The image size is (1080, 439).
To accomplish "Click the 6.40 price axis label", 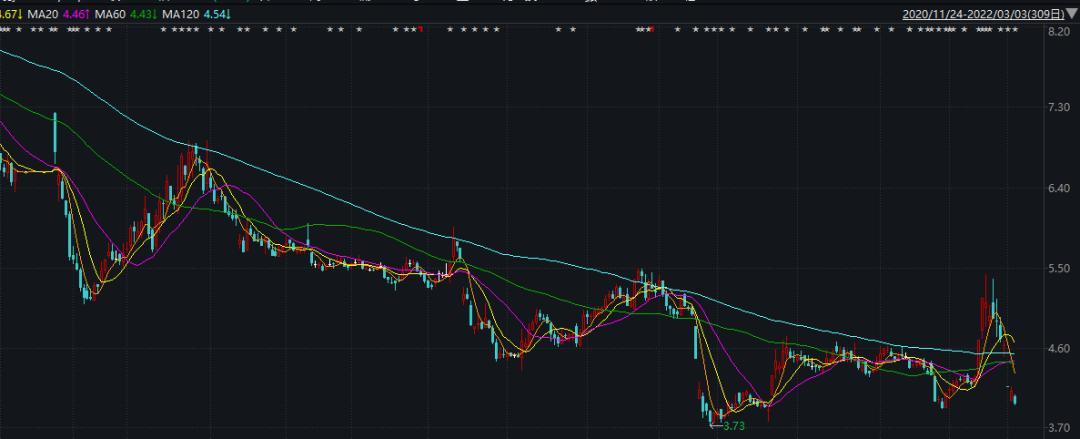I will pos(1059,188).
